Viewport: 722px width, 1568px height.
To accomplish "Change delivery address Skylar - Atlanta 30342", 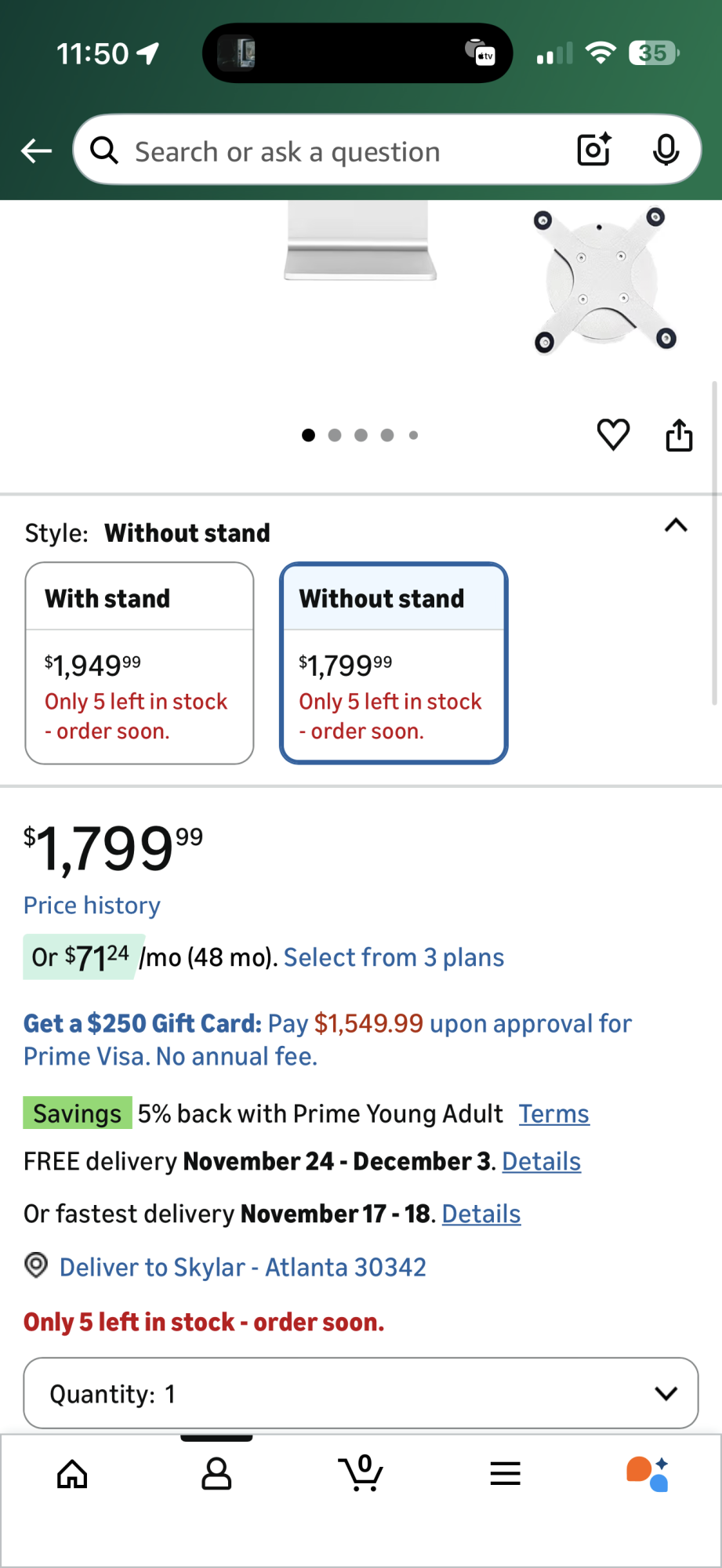I will pos(242,1267).
